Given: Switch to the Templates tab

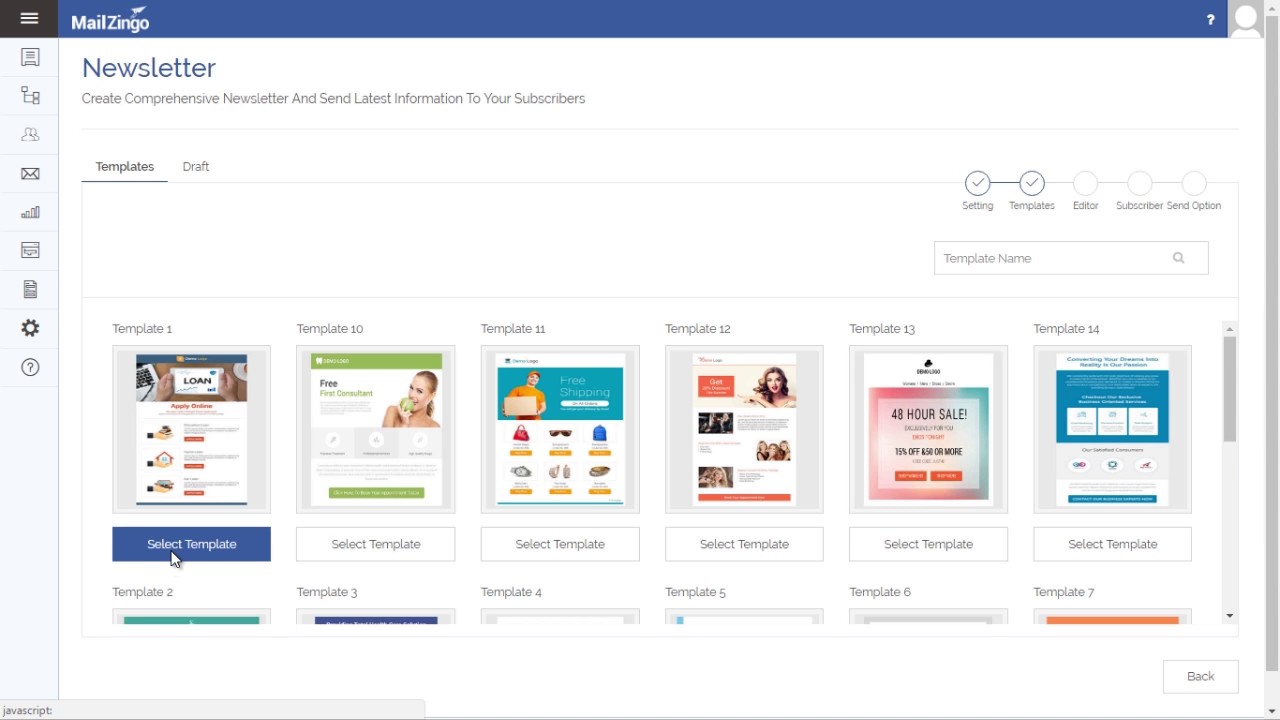Looking at the screenshot, I should (x=125, y=166).
